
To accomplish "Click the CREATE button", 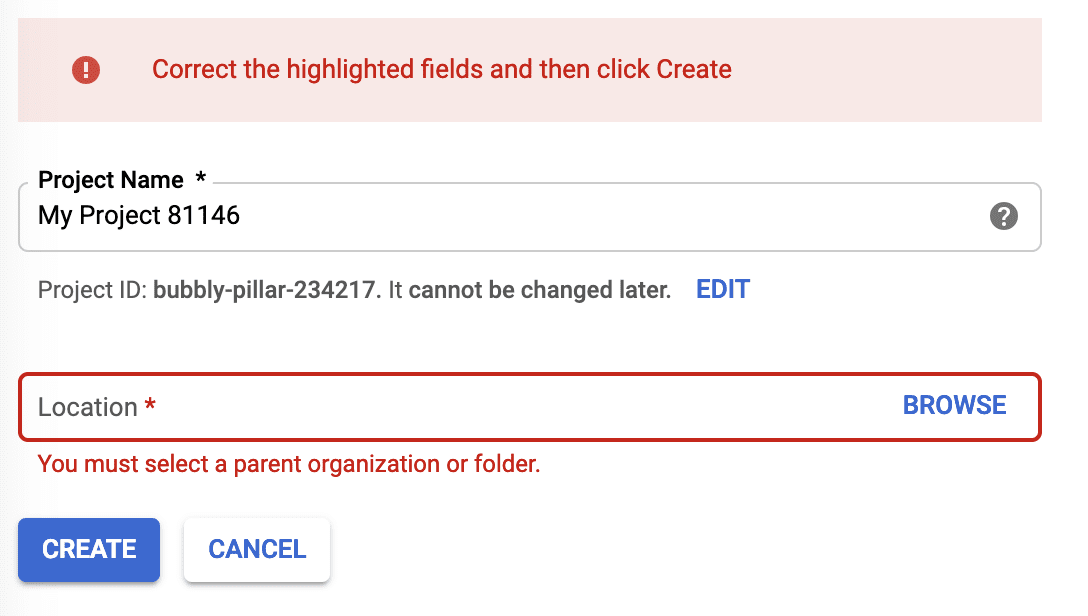I will [x=89, y=549].
